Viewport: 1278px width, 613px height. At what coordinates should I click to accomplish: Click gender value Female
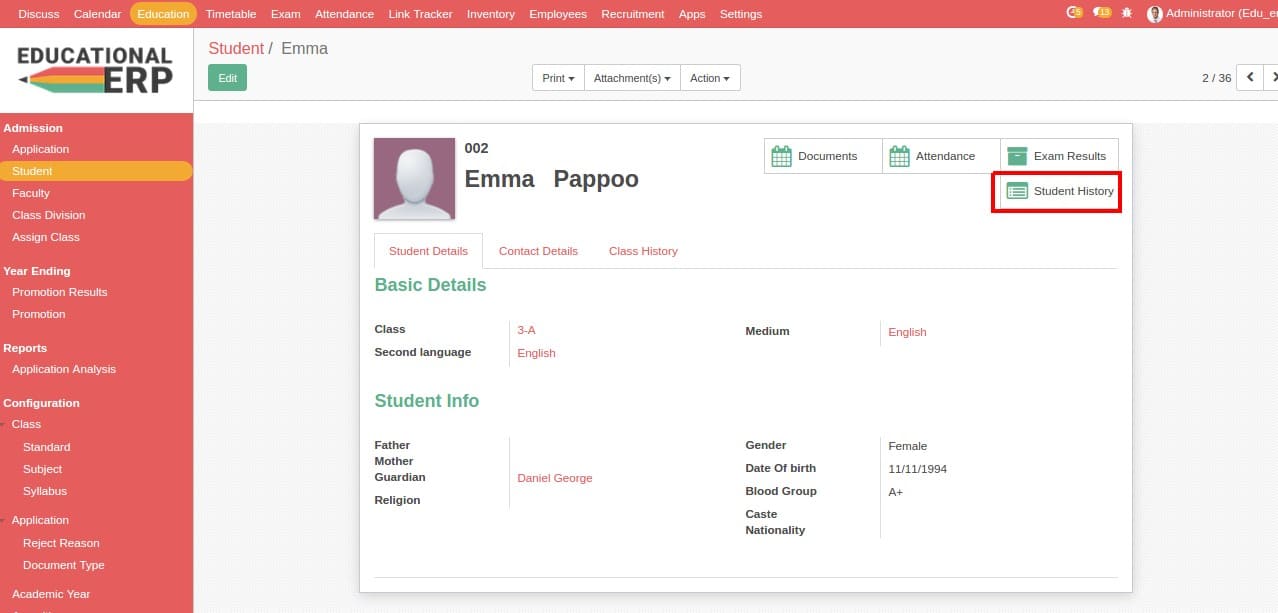point(908,446)
